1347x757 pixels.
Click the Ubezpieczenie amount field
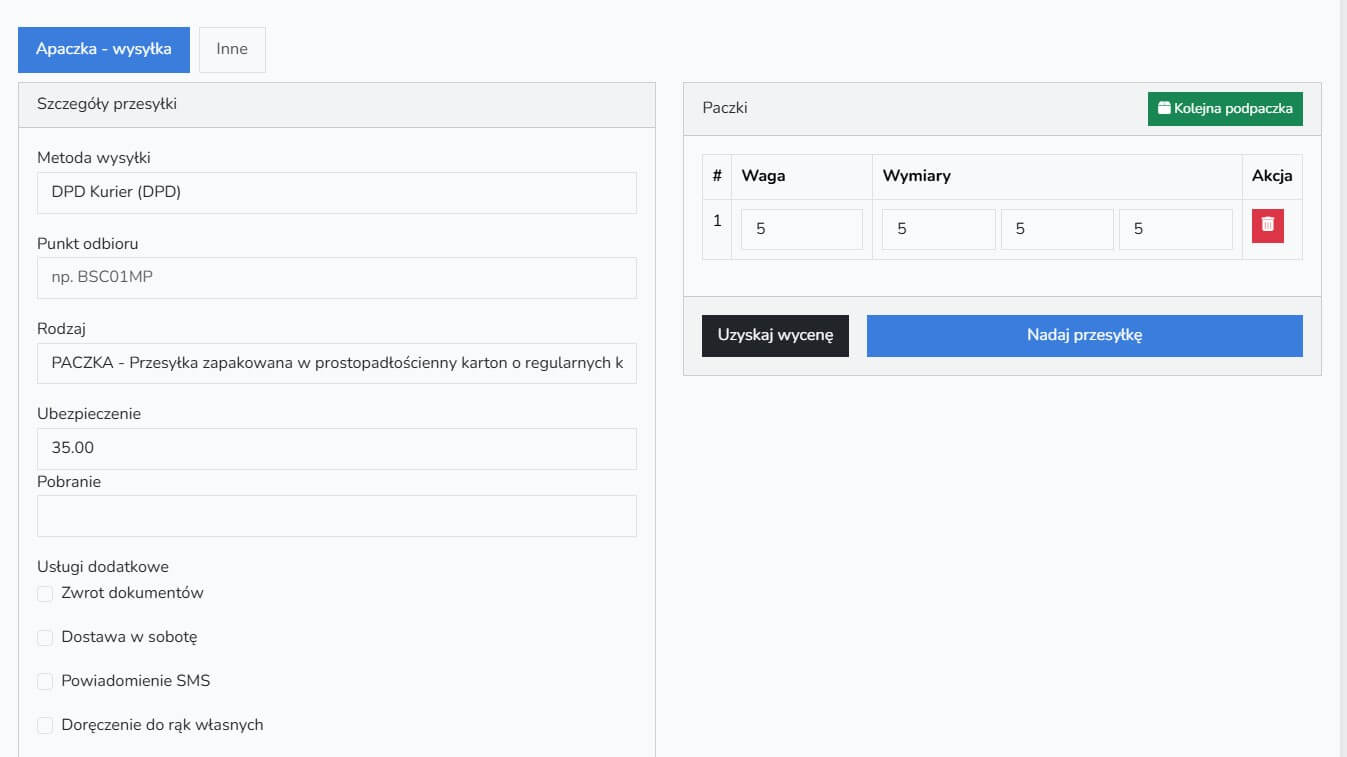coord(336,449)
